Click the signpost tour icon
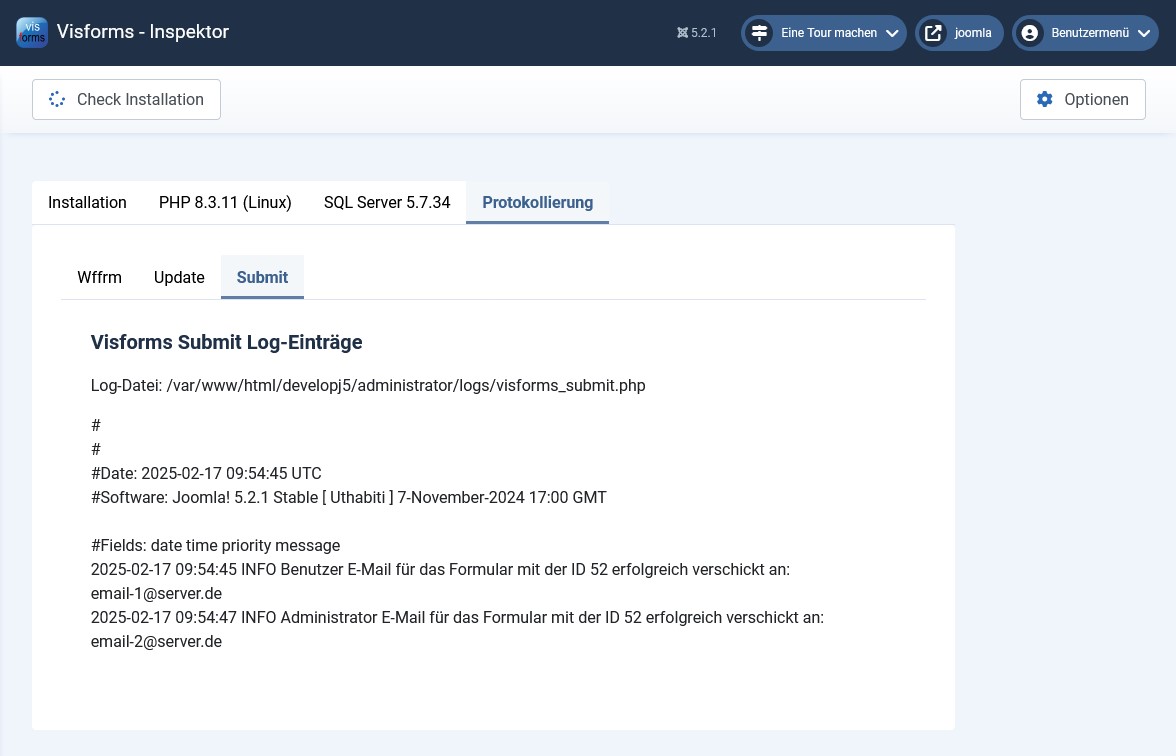 [760, 33]
